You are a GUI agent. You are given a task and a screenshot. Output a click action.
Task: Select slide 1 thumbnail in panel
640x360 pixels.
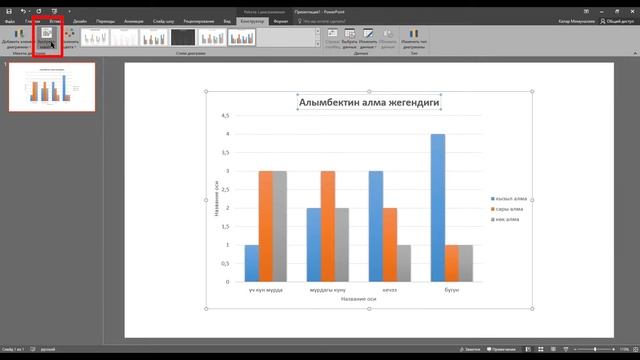(52, 87)
